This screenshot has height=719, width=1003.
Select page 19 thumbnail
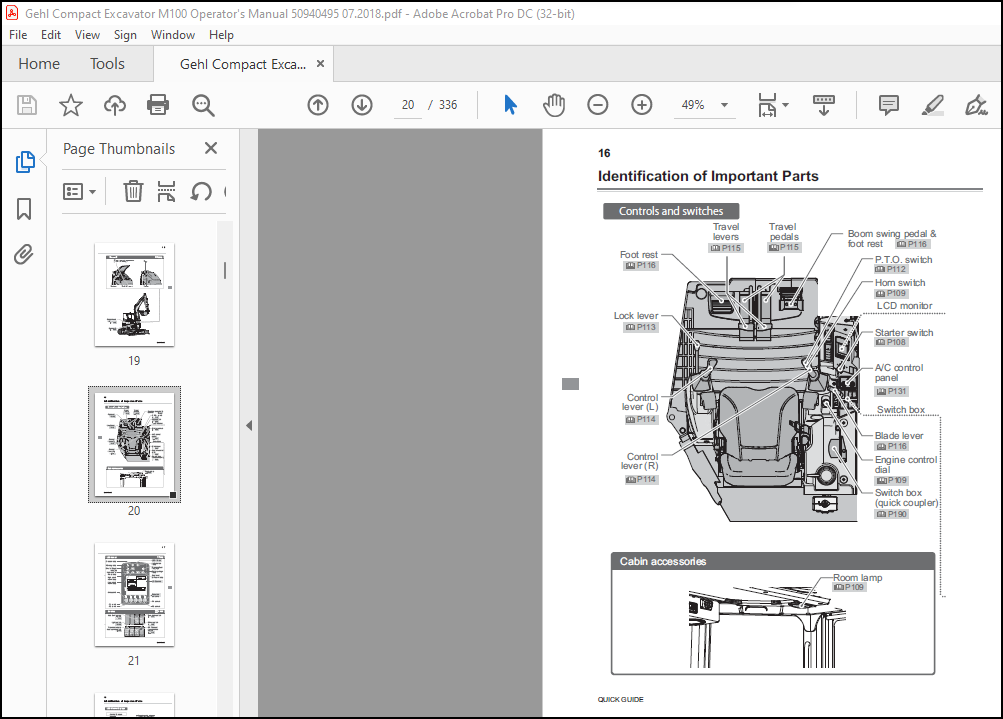(x=134, y=295)
